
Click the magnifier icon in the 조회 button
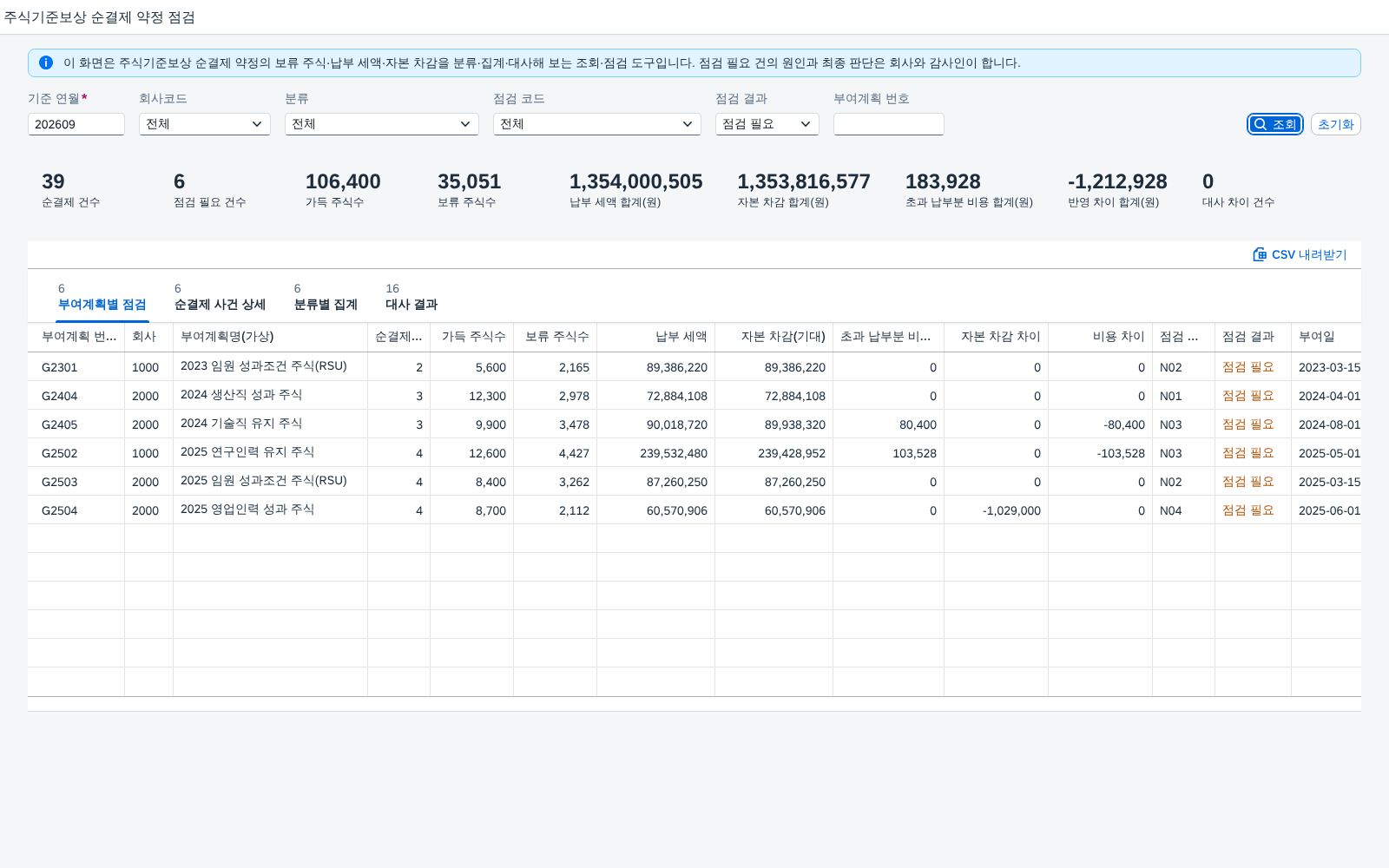(x=1261, y=124)
